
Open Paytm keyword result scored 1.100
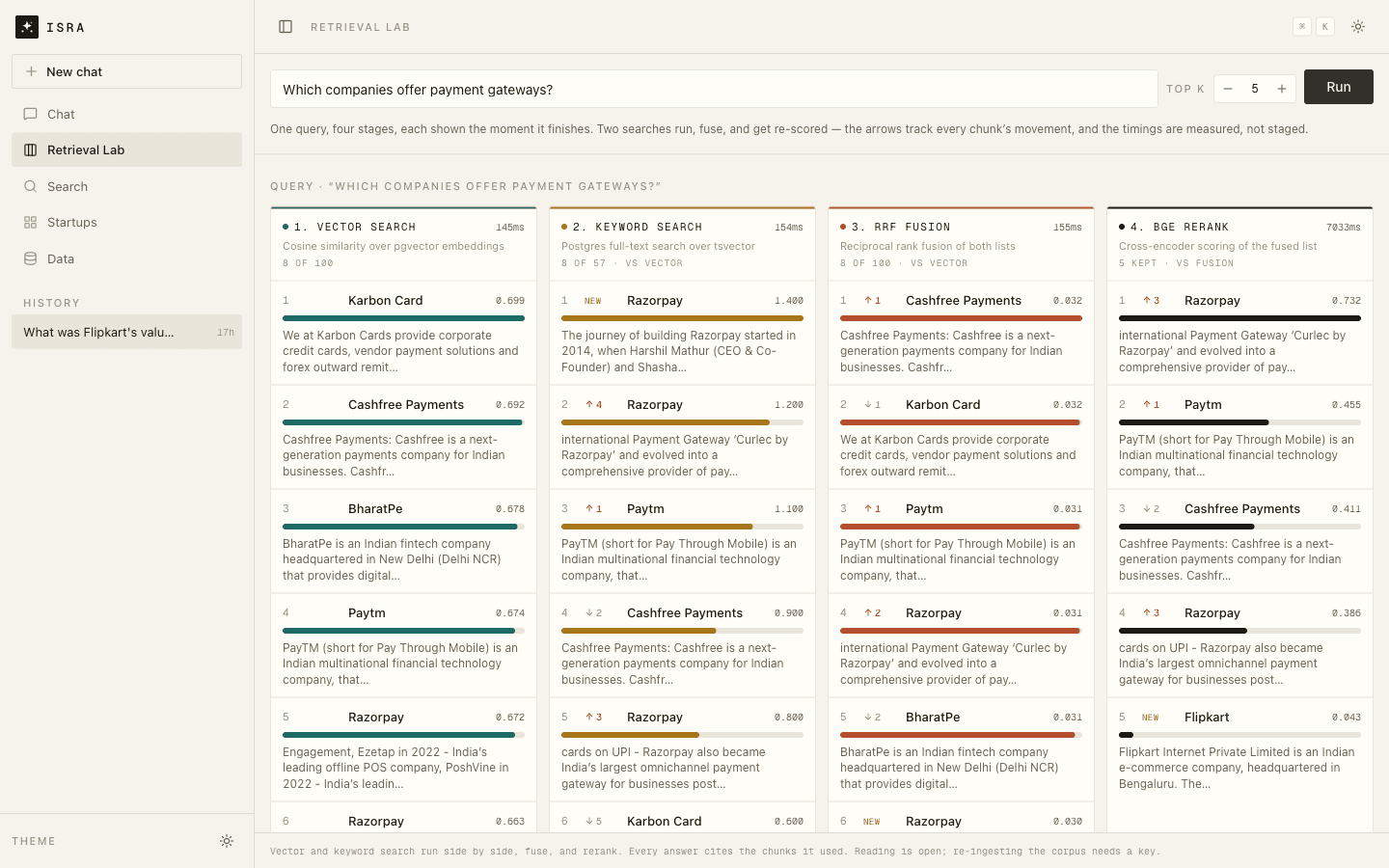pos(682,541)
